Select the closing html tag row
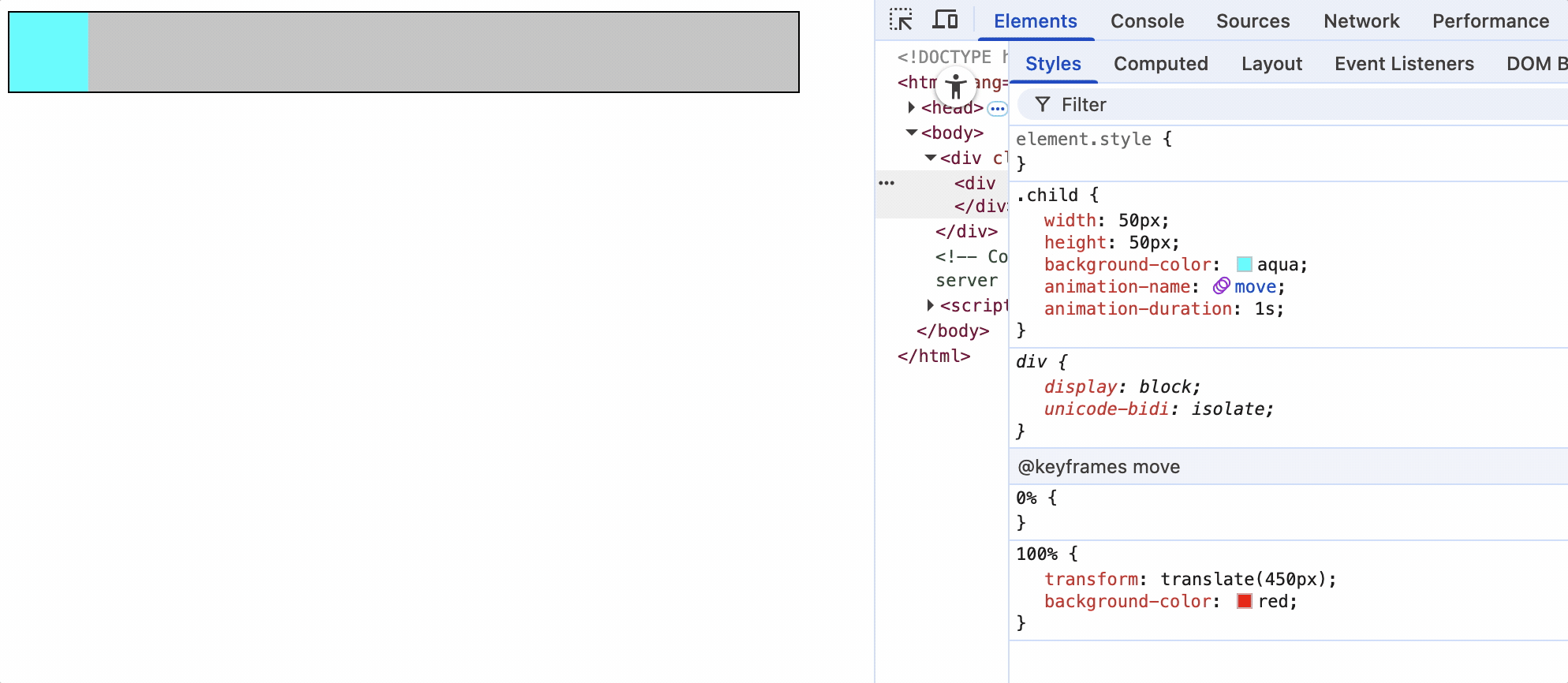1568x683 pixels. coord(934,356)
